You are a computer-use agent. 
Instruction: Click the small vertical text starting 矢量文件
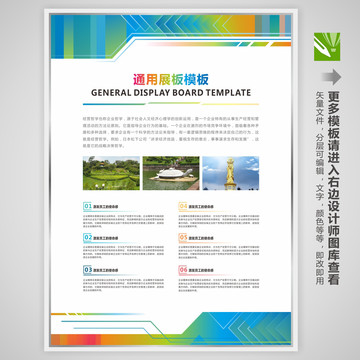[319, 188]
